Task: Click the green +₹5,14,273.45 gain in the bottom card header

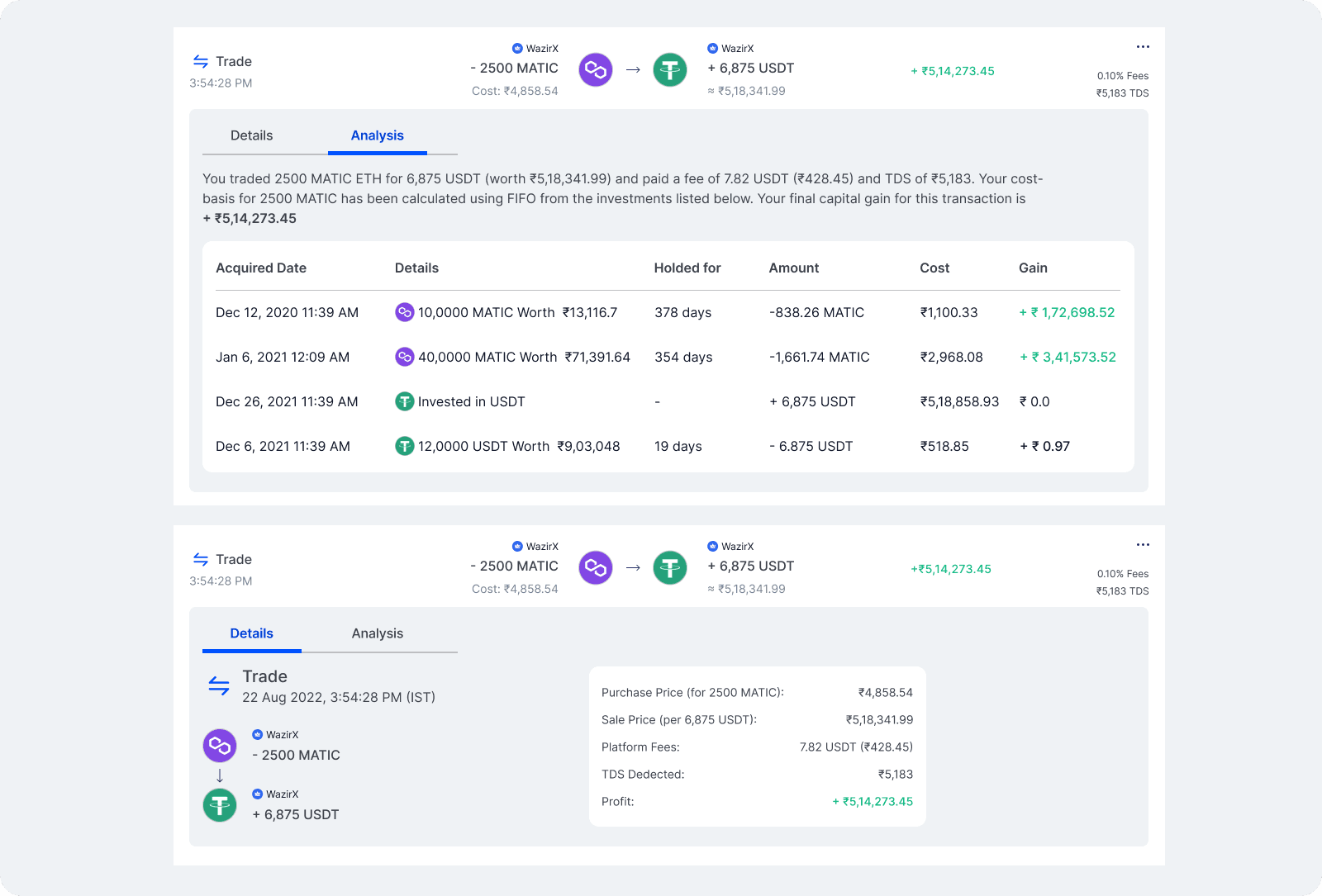Action: pyautogui.click(x=951, y=569)
